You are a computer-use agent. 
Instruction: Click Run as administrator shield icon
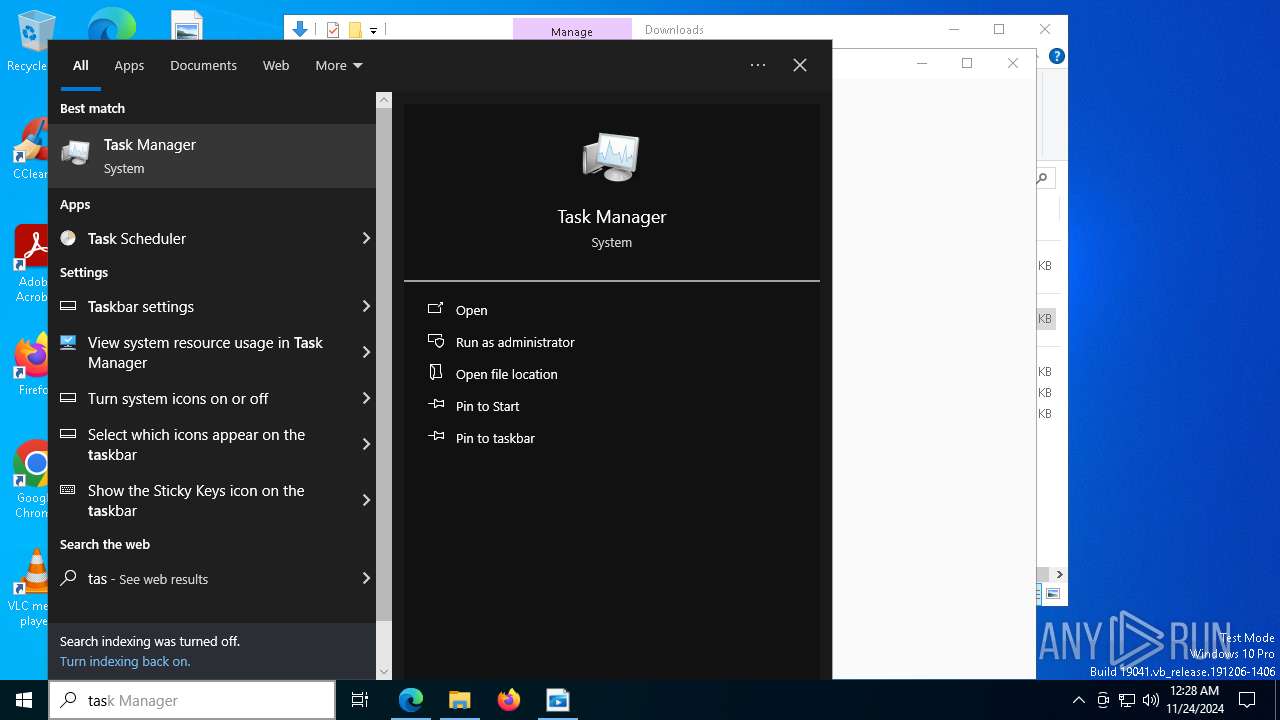(x=436, y=342)
